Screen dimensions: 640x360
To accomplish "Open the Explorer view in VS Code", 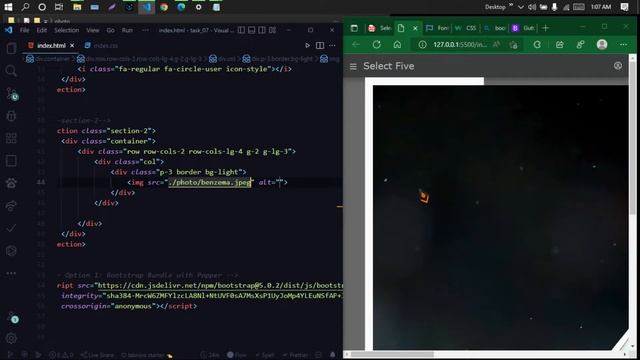I will (11, 48).
